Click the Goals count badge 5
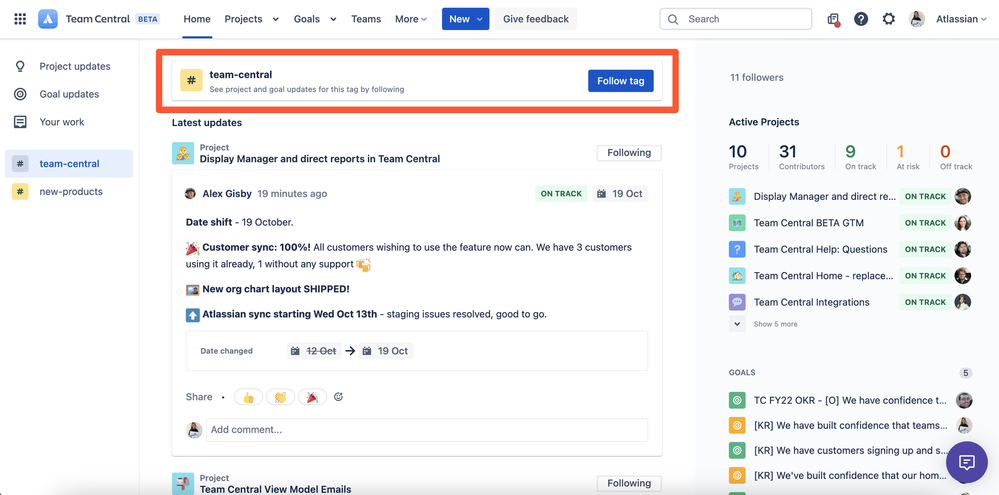The height and width of the screenshot is (495, 999). [x=966, y=373]
